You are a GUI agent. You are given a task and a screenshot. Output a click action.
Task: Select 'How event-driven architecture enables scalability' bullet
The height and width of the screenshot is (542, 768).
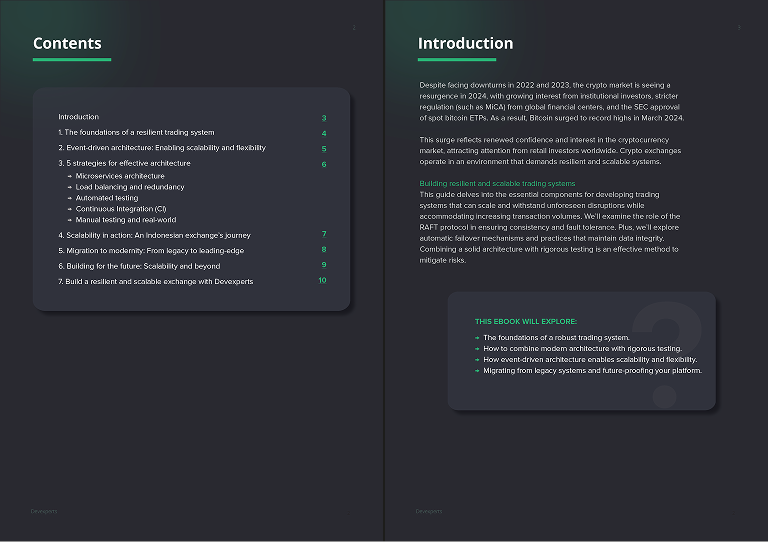pos(590,360)
